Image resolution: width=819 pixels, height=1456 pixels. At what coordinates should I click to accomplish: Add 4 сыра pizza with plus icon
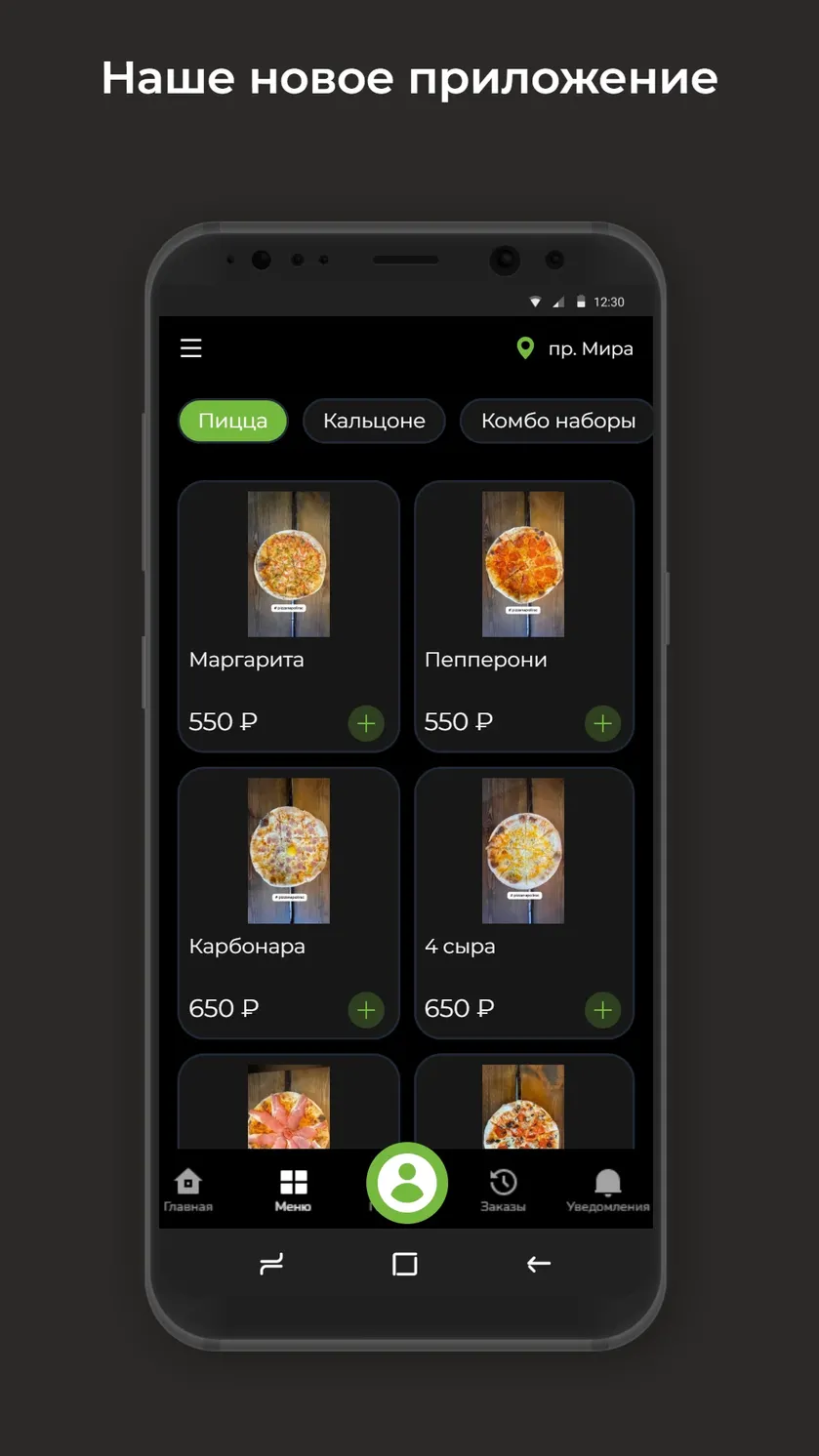602,1010
